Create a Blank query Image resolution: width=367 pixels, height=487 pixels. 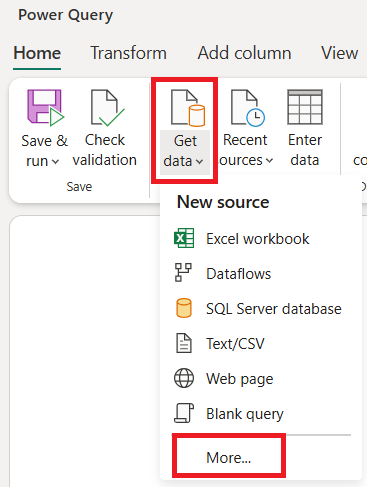(261, 414)
